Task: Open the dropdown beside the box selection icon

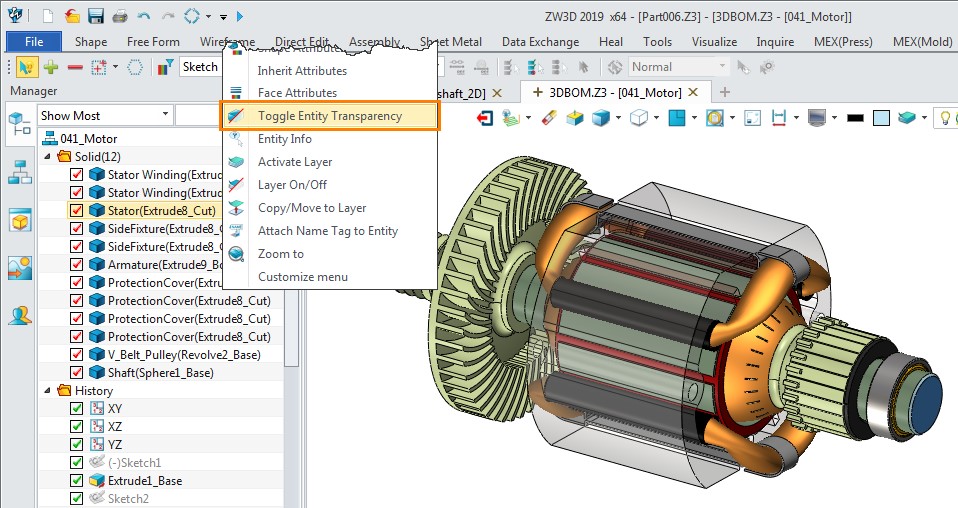Action: (115, 67)
